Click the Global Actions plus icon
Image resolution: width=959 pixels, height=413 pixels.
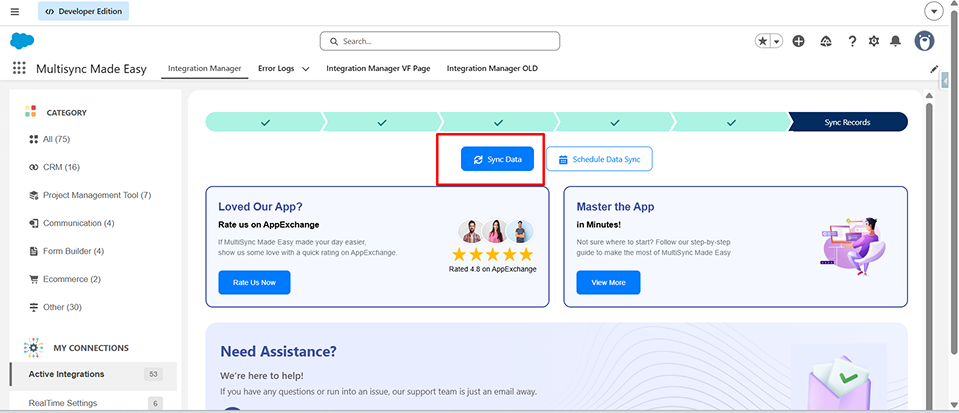coord(798,41)
